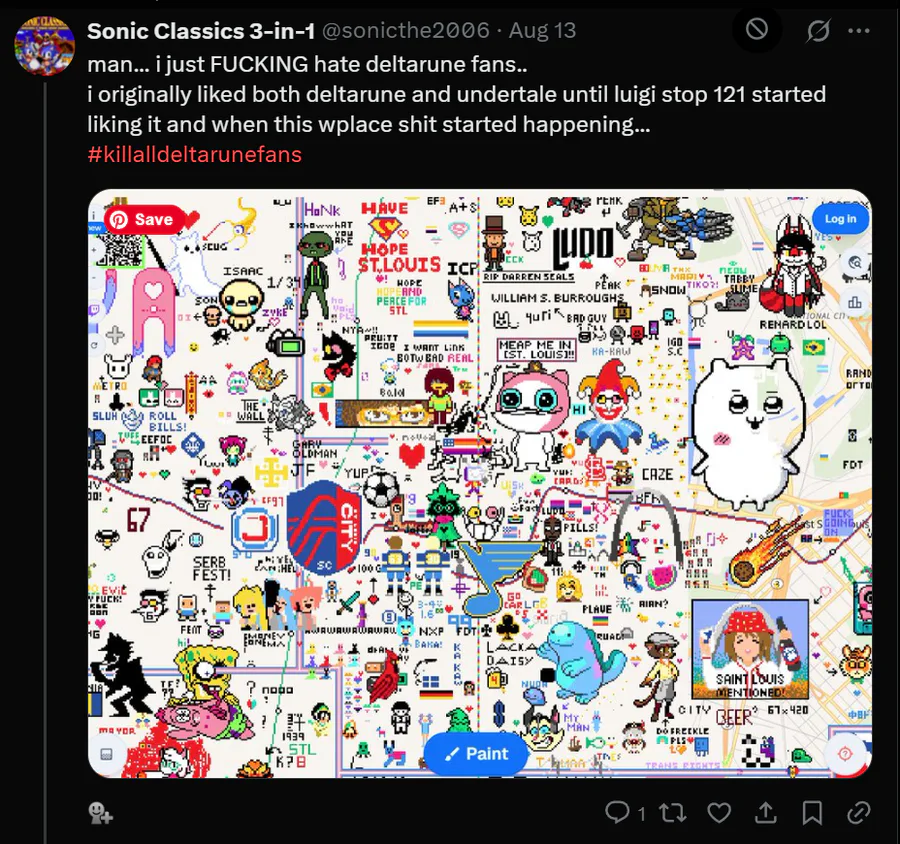Click the Pinterest Save button

coord(145,219)
